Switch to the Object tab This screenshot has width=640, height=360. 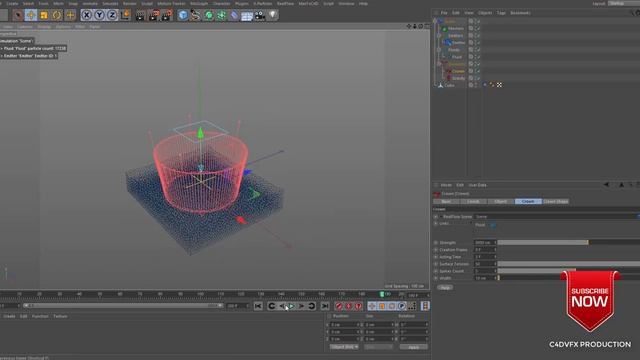(x=500, y=201)
